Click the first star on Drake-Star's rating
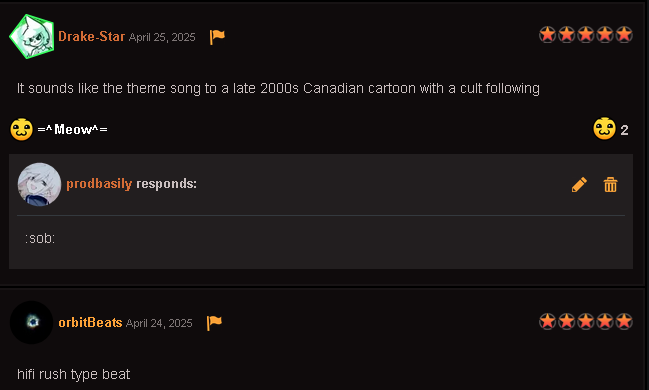The image size is (649, 390). pos(548,34)
